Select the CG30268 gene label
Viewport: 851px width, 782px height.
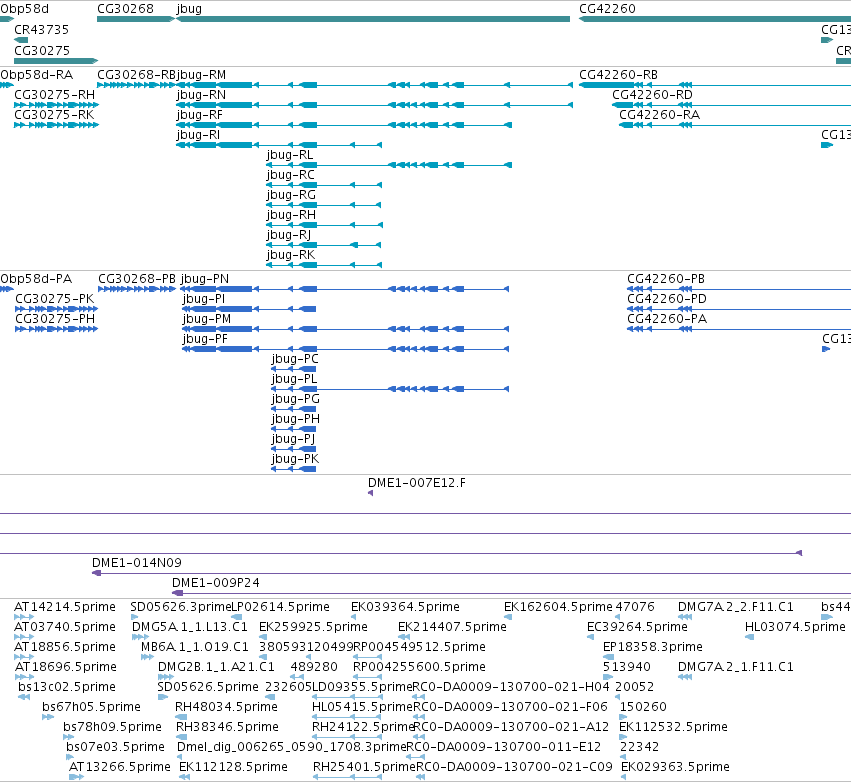coord(125,9)
